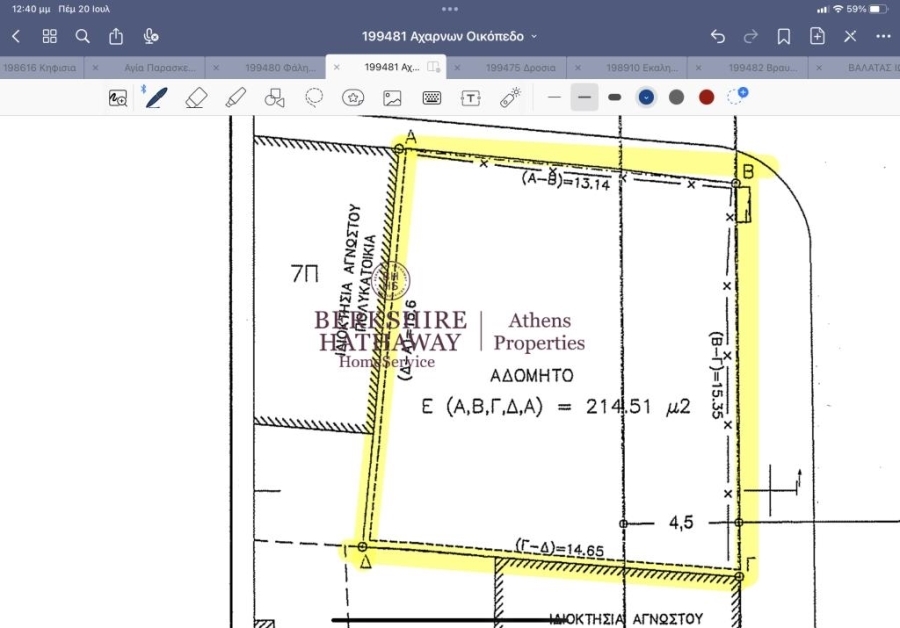Activate the Laser pointer tool
Screen dimensions: 900x628
[510, 97]
